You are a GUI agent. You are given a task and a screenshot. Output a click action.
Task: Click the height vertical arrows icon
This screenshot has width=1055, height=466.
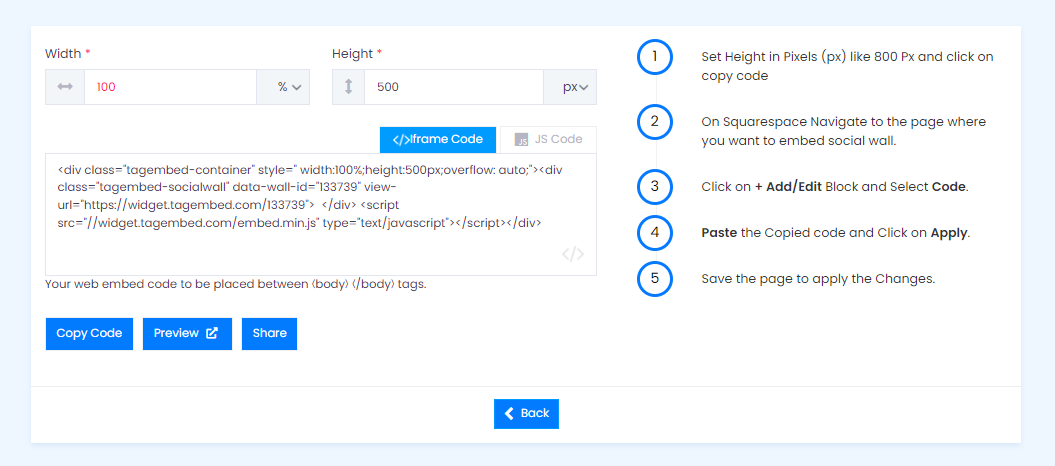point(349,87)
